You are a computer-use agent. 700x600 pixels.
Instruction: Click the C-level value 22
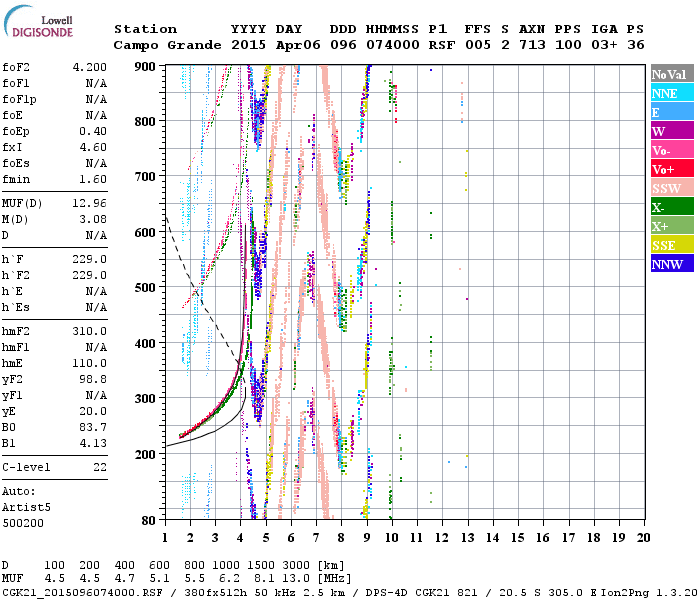tap(100, 467)
